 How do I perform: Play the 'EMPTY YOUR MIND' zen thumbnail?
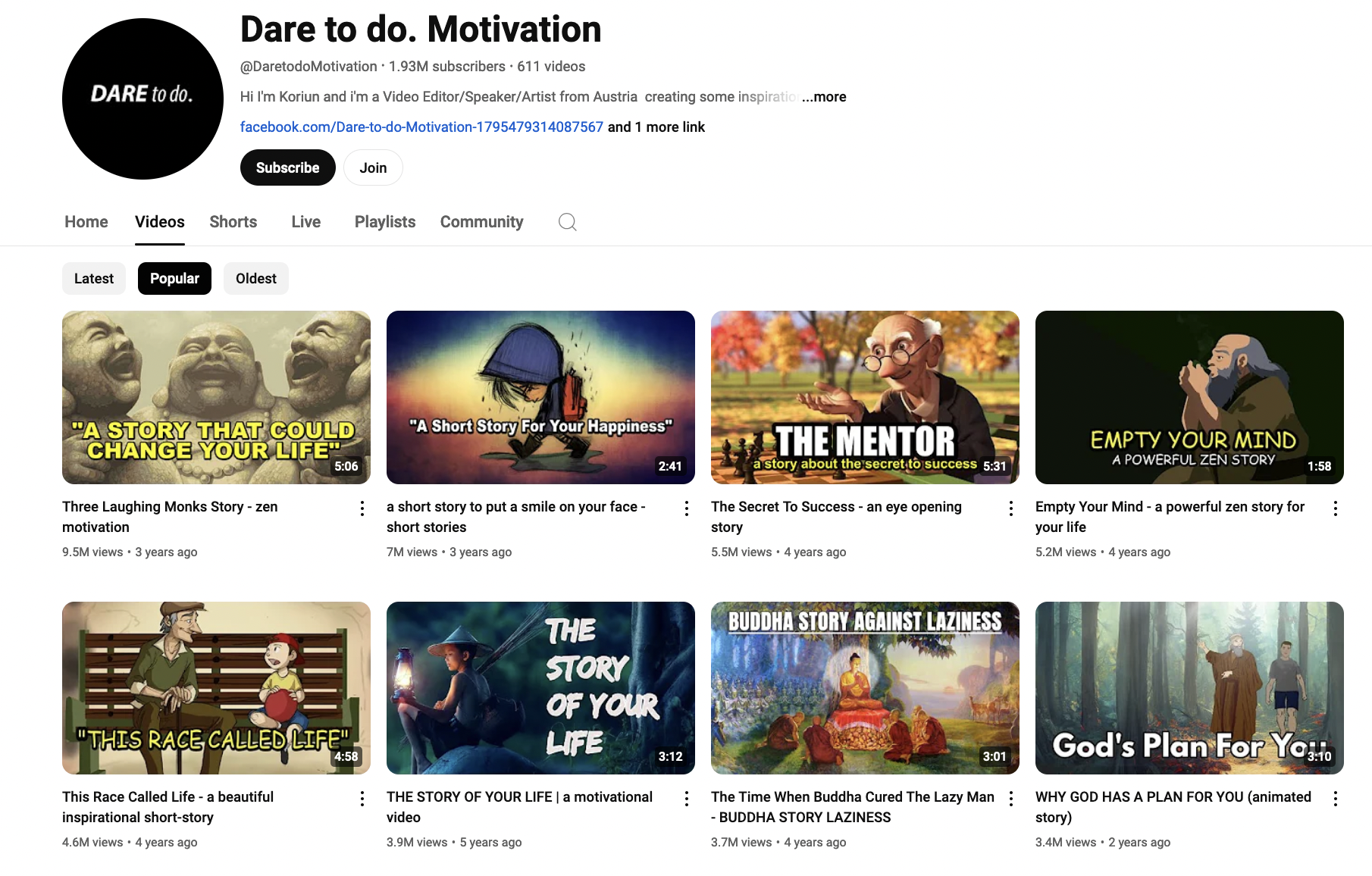[x=1189, y=397]
